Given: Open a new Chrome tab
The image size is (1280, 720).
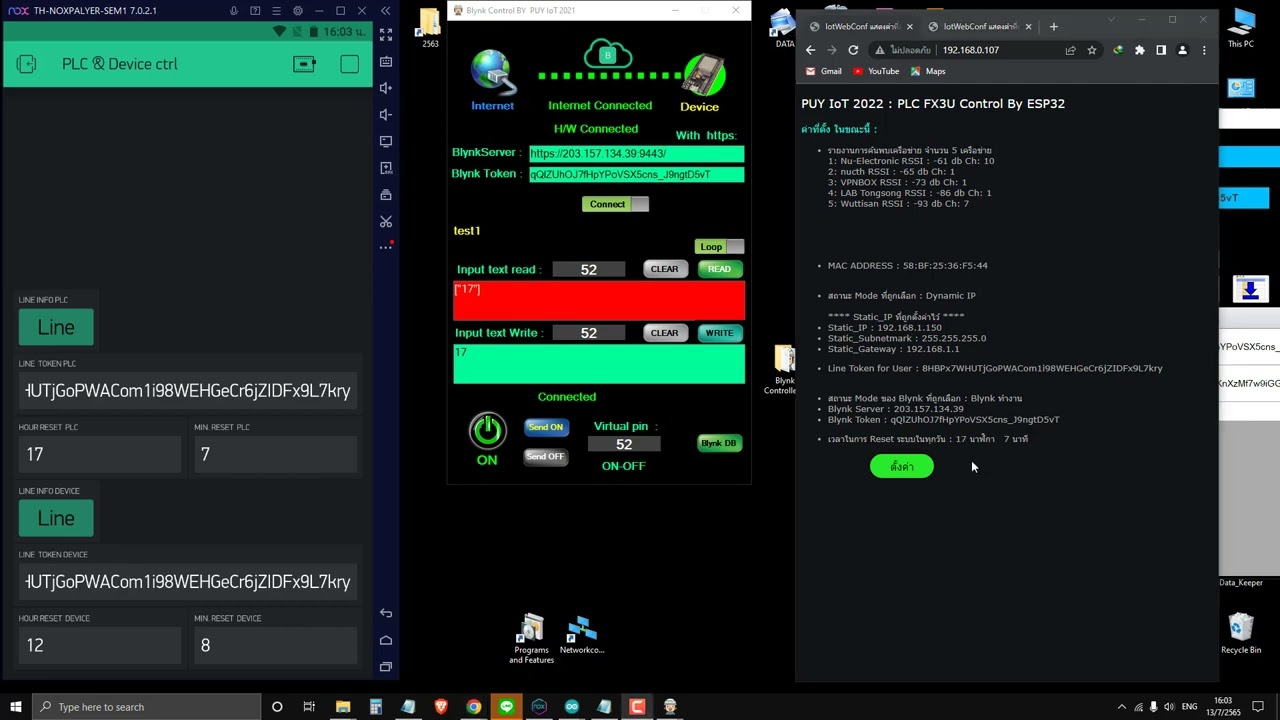Looking at the screenshot, I should [1053, 27].
